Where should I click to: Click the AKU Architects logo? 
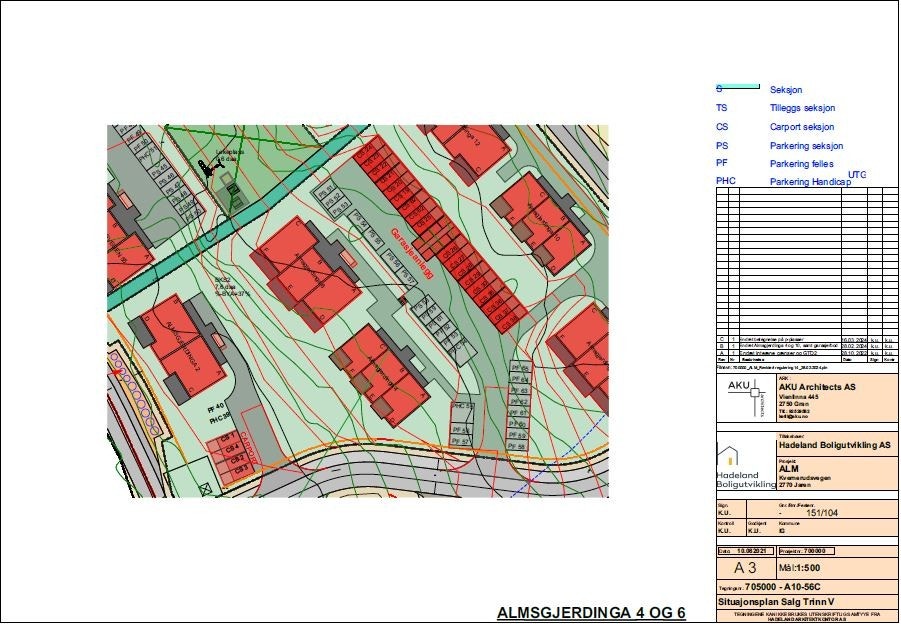746,400
